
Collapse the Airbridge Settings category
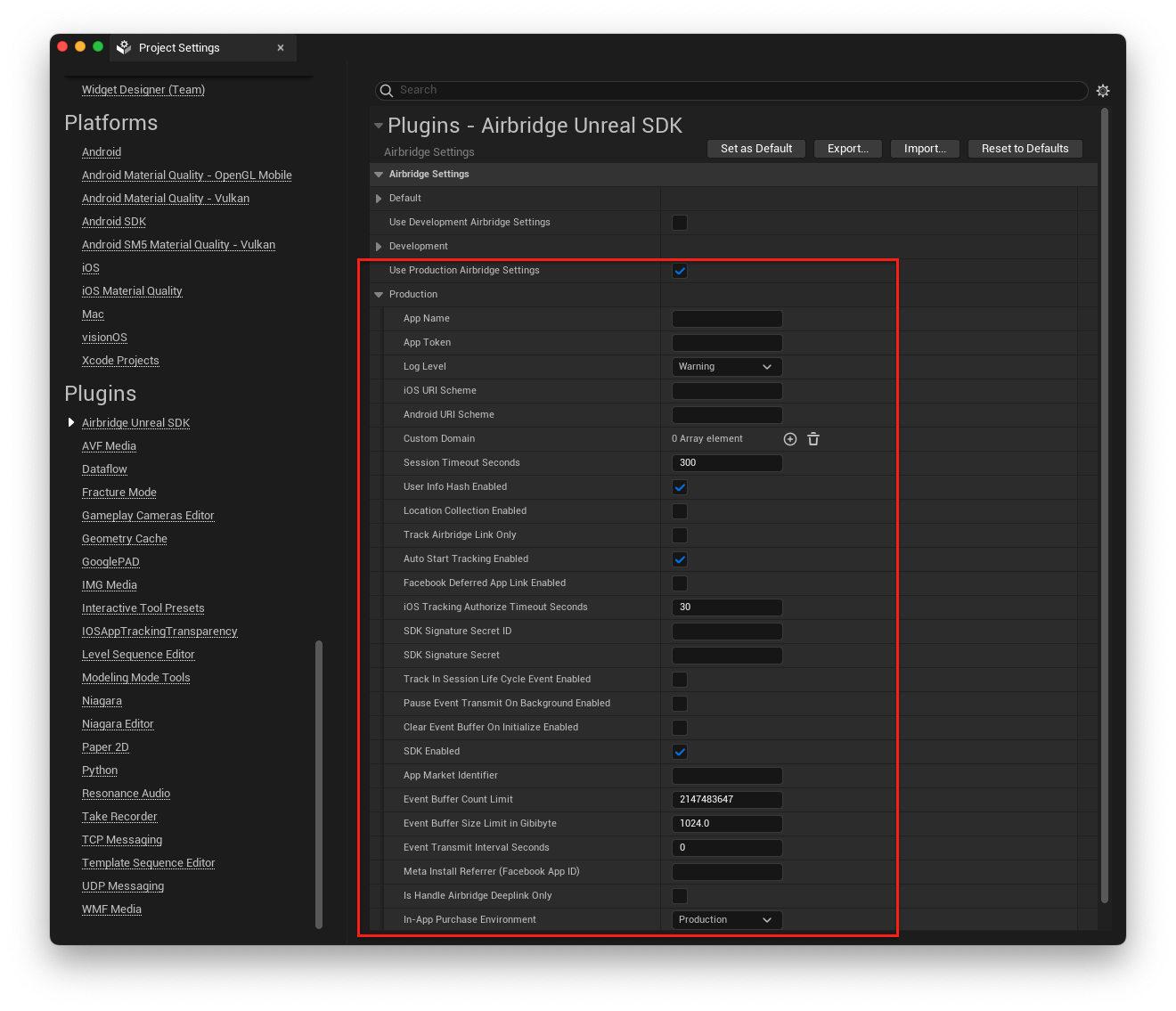pyautogui.click(x=379, y=175)
